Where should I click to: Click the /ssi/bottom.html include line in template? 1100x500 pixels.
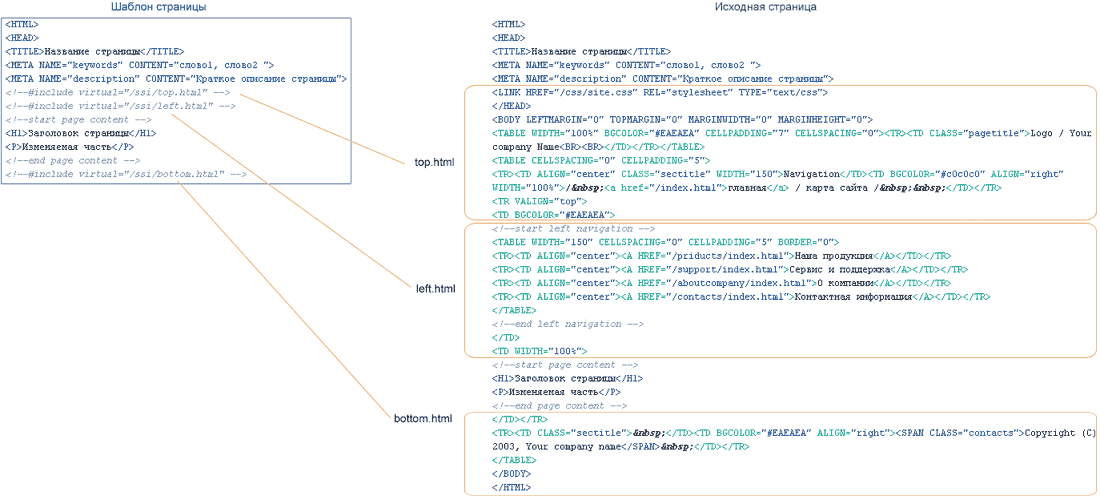[125, 174]
